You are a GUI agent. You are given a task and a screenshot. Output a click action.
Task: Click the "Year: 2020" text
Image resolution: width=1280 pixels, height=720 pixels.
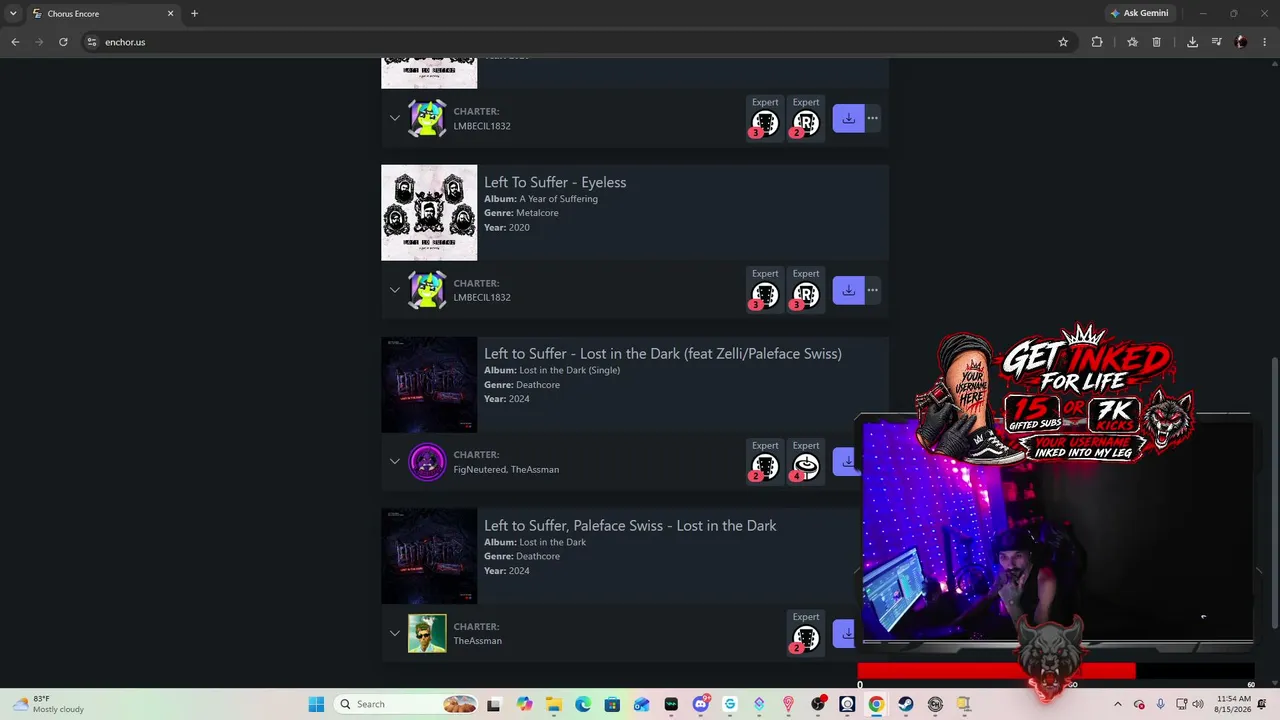507,227
